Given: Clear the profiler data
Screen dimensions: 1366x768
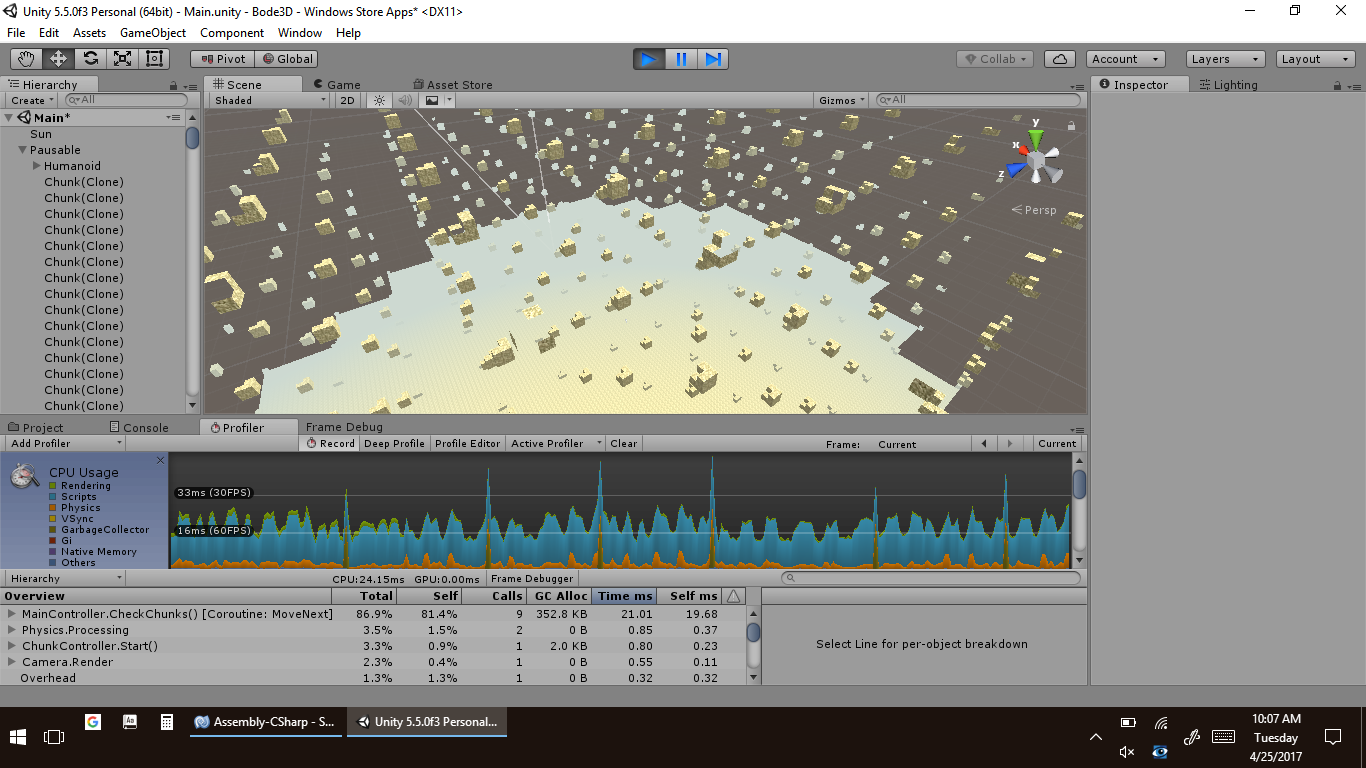Looking at the screenshot, I should pos(624,443).
